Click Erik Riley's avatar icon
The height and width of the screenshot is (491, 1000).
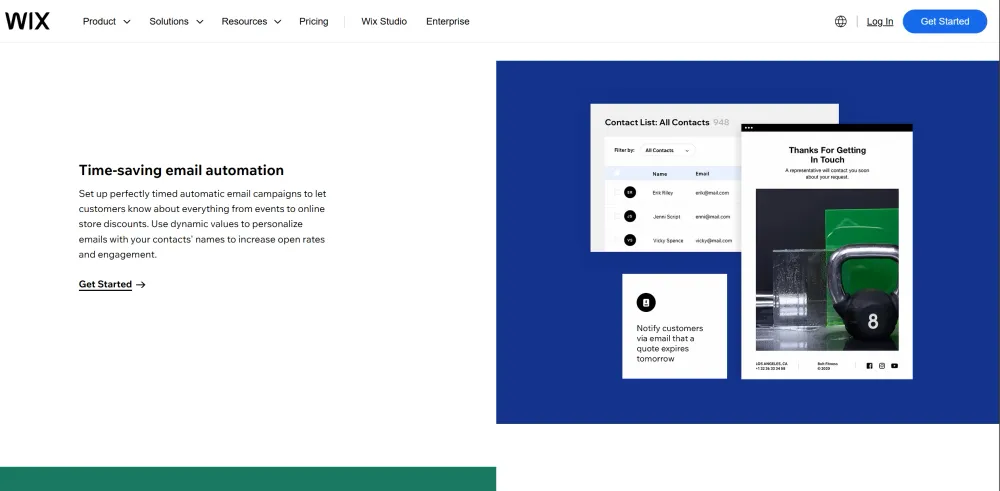coord(630,192)
